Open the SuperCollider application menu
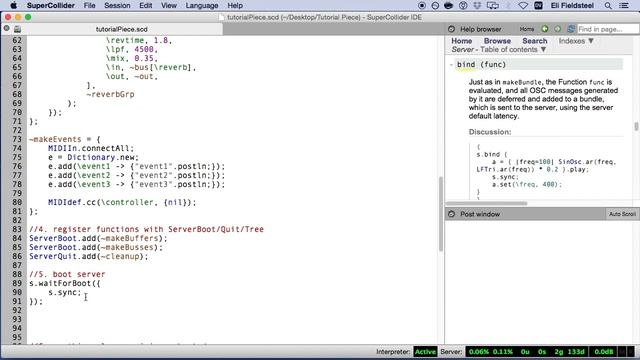 [51, 5]
